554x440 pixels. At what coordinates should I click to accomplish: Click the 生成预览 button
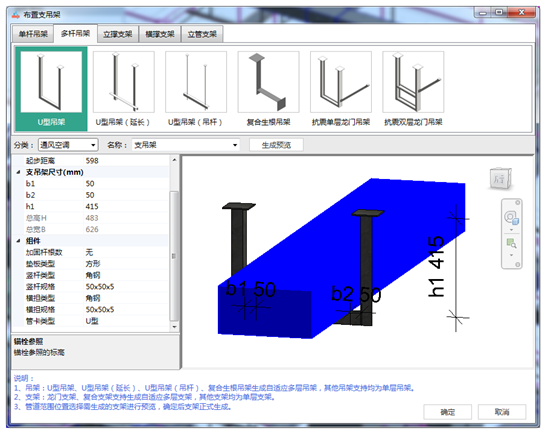[x=276, y=145]
